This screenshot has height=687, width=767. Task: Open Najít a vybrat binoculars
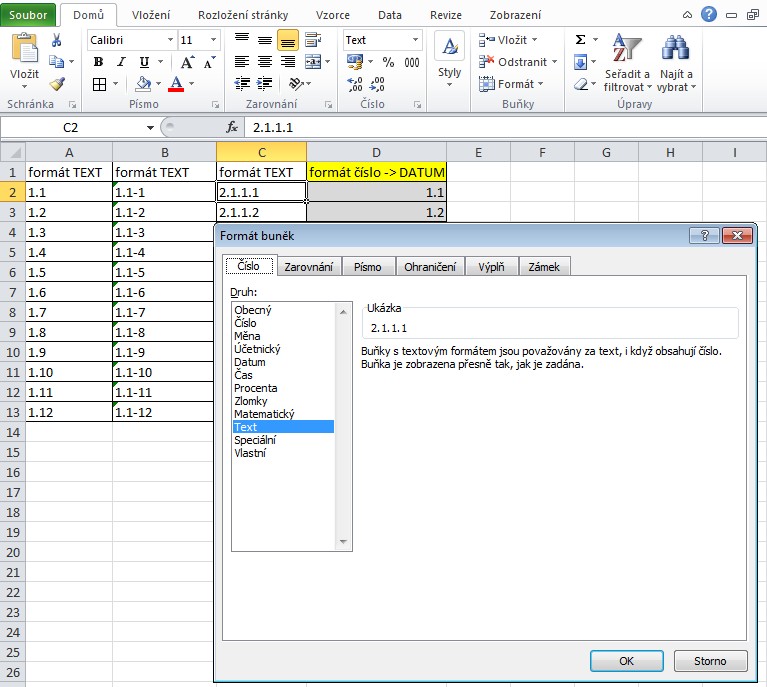676,62
